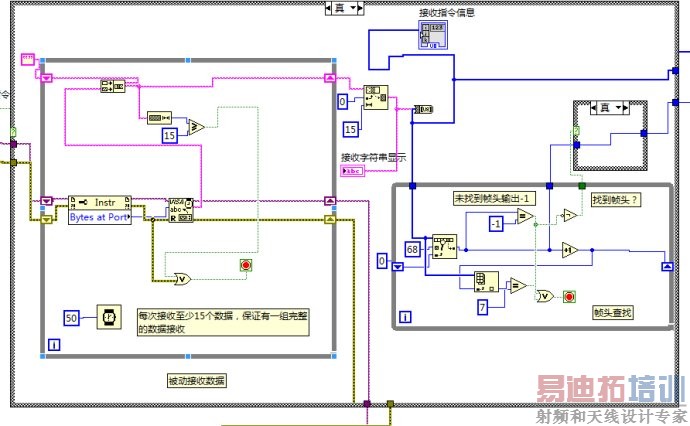Select the empty pink string constant at top left

28,59
